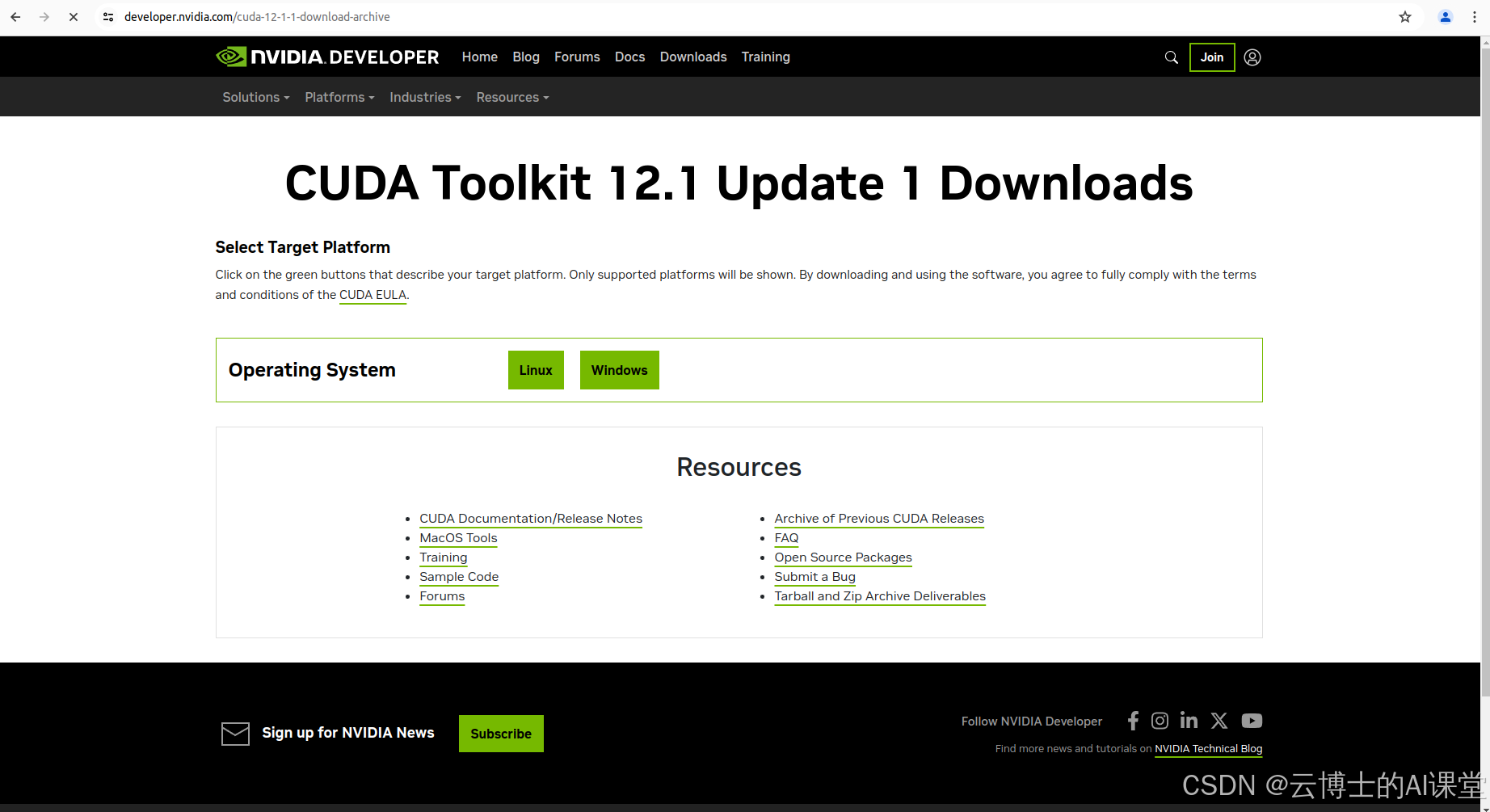Click the Join button
The width and height of the screenshot is (1490, 812).
pyautogui.click(x=1212, y=57)
